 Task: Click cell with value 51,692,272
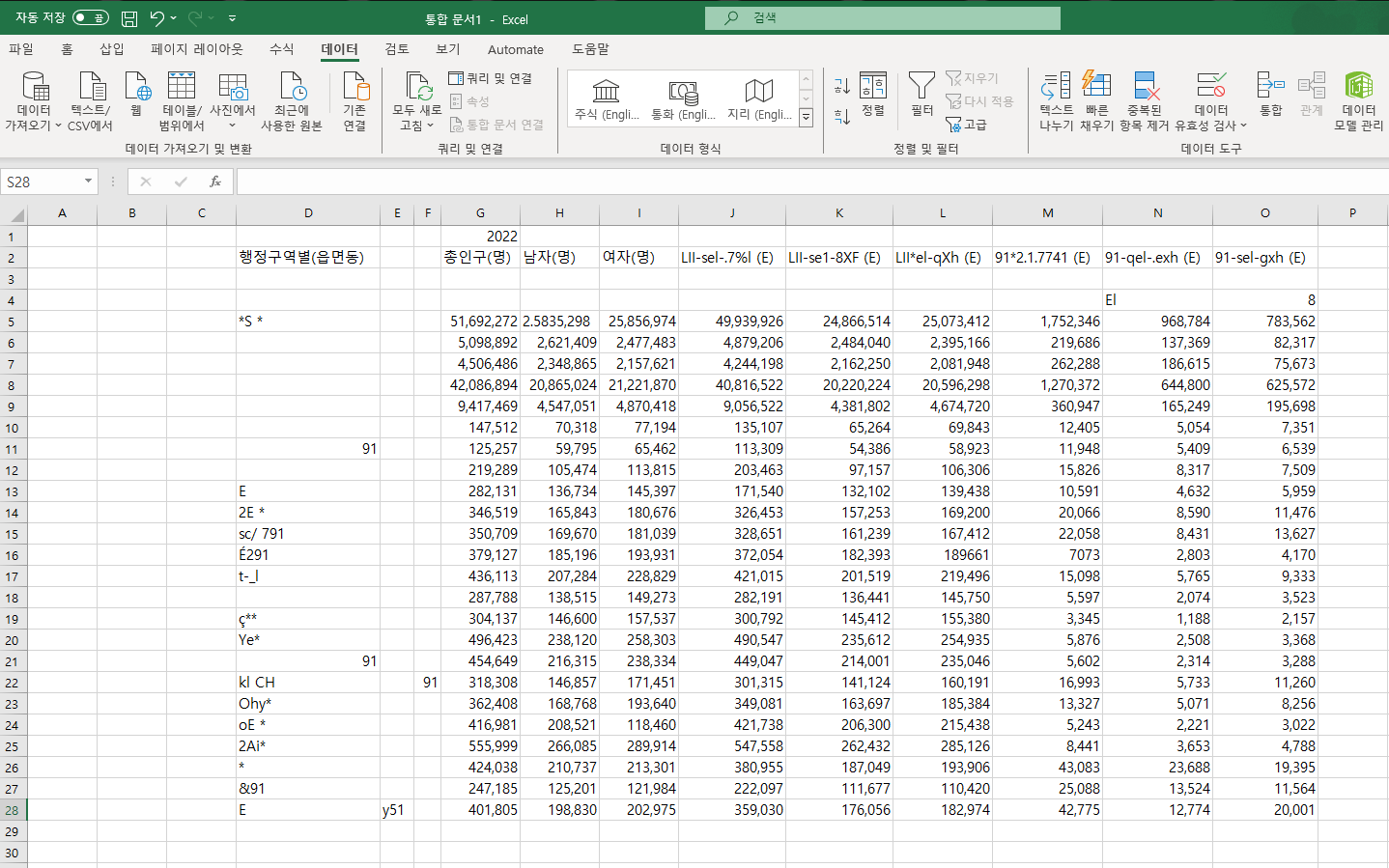480,321
